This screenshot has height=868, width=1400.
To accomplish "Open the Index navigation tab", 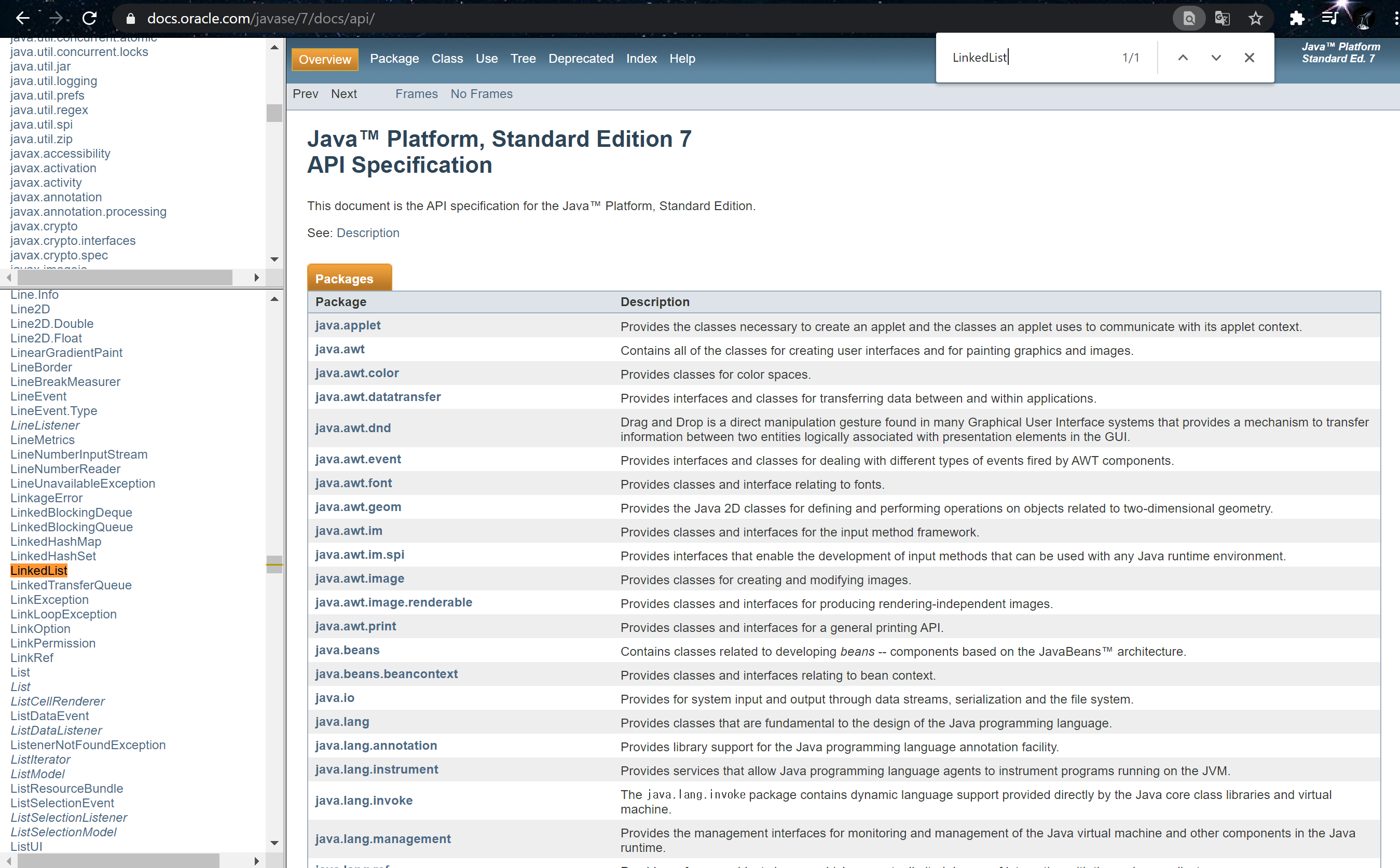I will point(641,59).
